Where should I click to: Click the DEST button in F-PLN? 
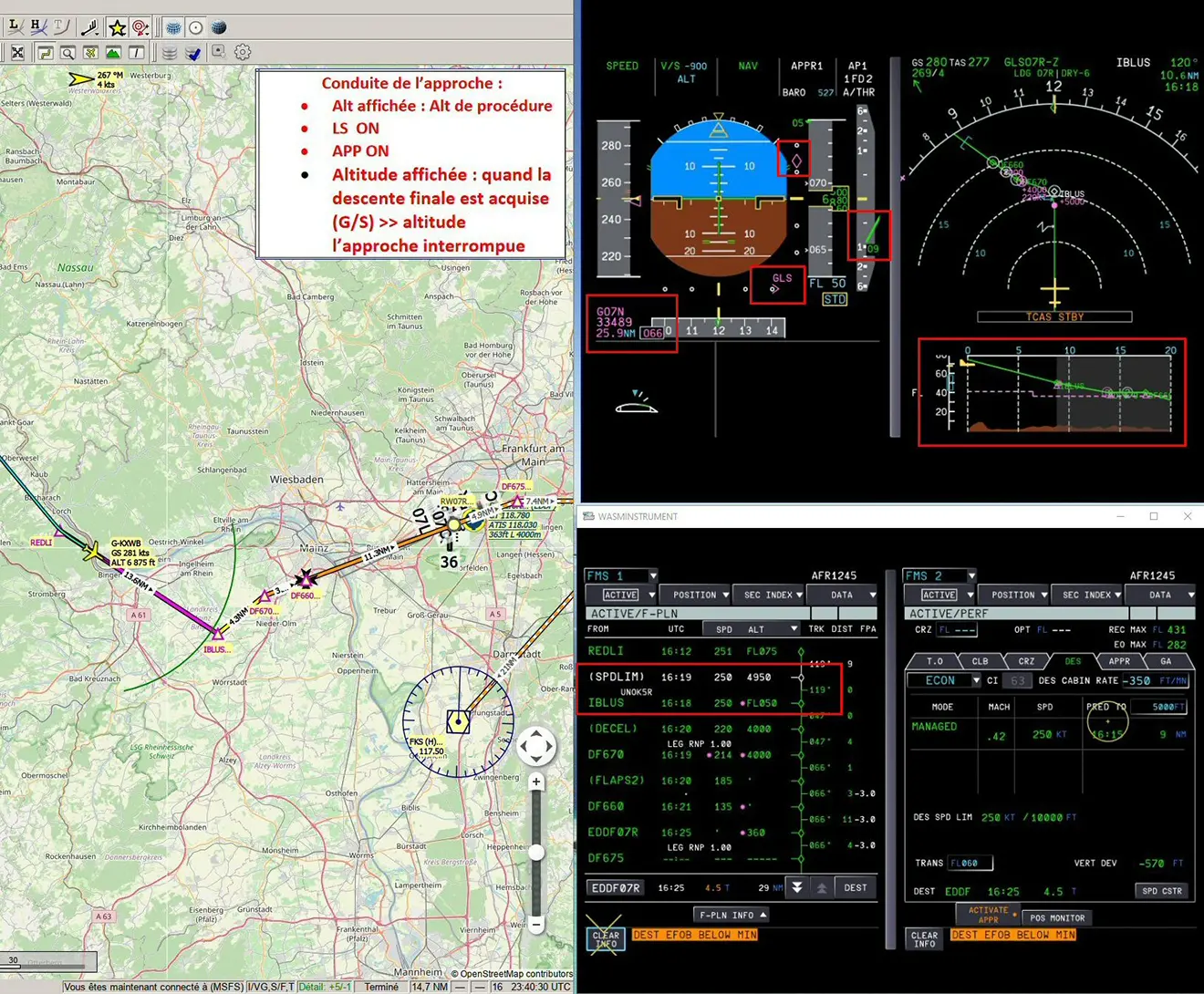856,887
